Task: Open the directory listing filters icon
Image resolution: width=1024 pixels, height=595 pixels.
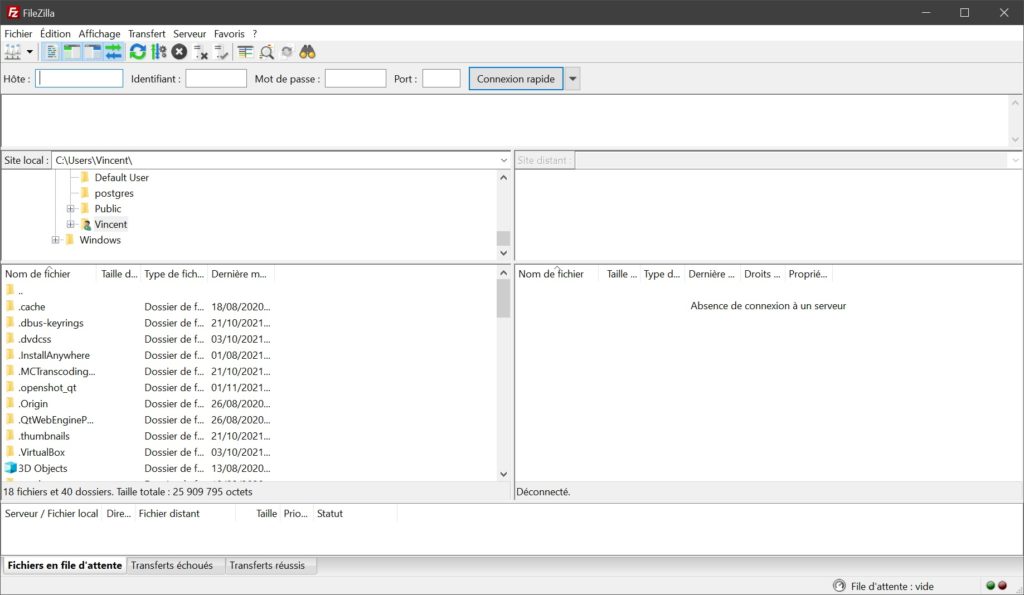Action: [x=246, y=52]
